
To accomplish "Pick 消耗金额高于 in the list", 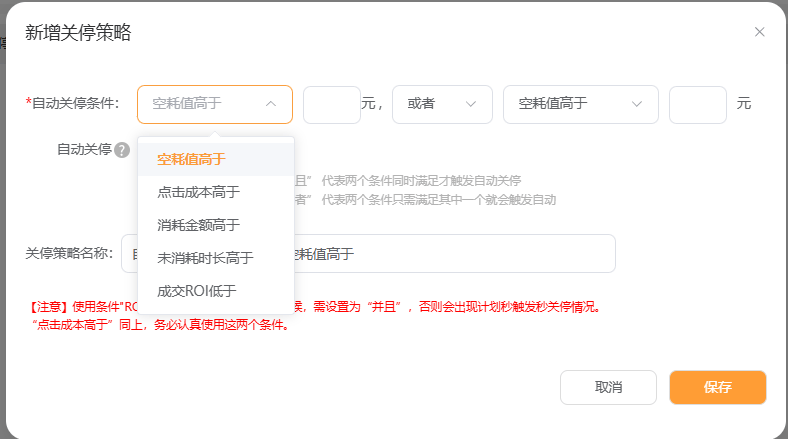I will 198,225.
